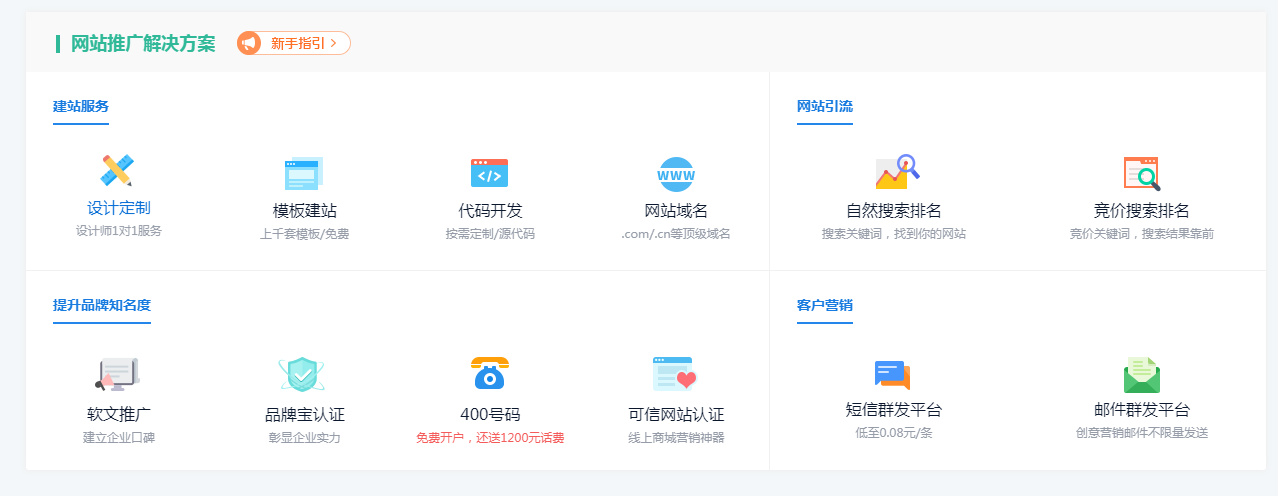Select the 网站引流 section heading
The image size is (1278, 496).
click(x=825, y=106)
